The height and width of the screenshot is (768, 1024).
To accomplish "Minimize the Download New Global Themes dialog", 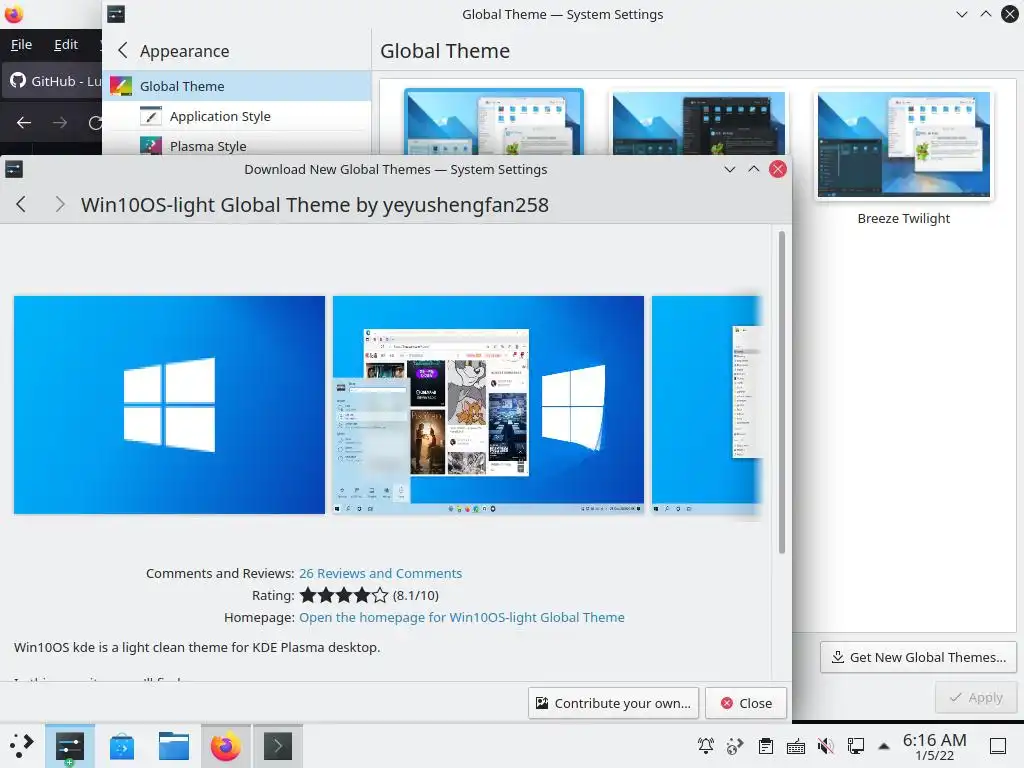I will tap(729, 169).
